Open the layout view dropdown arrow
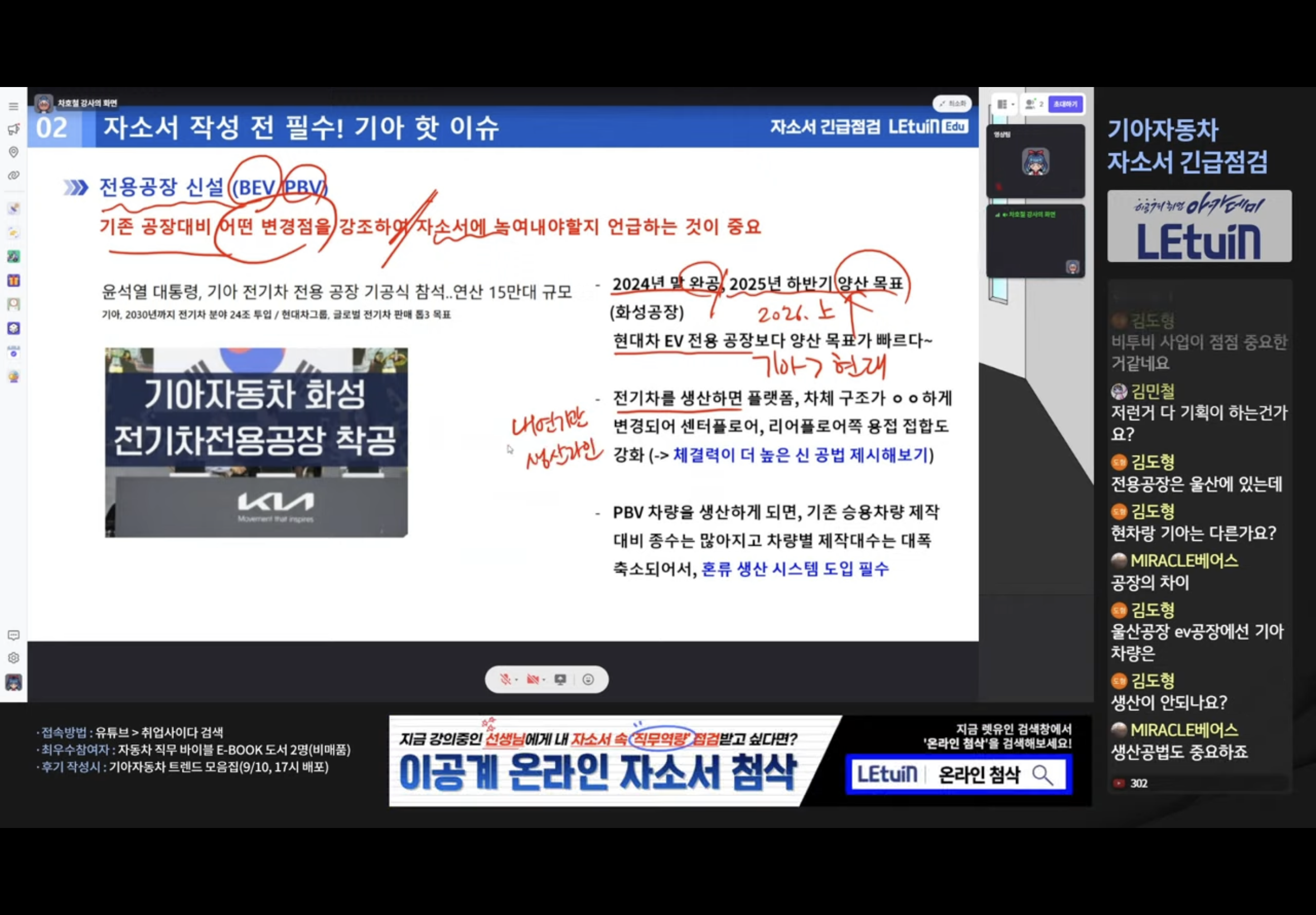This screenshot has height=915, width=1316. [x=1012, y=104]
